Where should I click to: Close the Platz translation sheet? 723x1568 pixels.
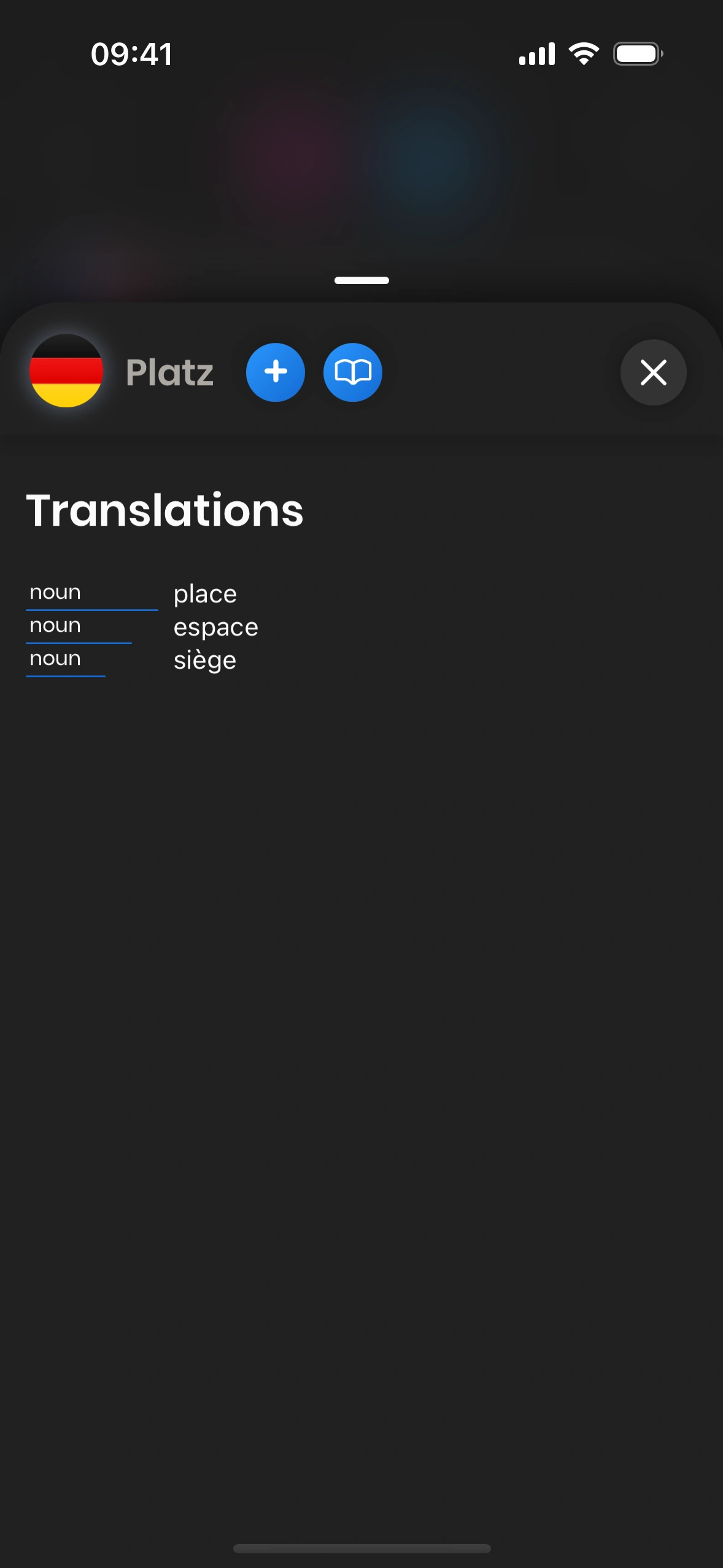click(x=653, y=372)
